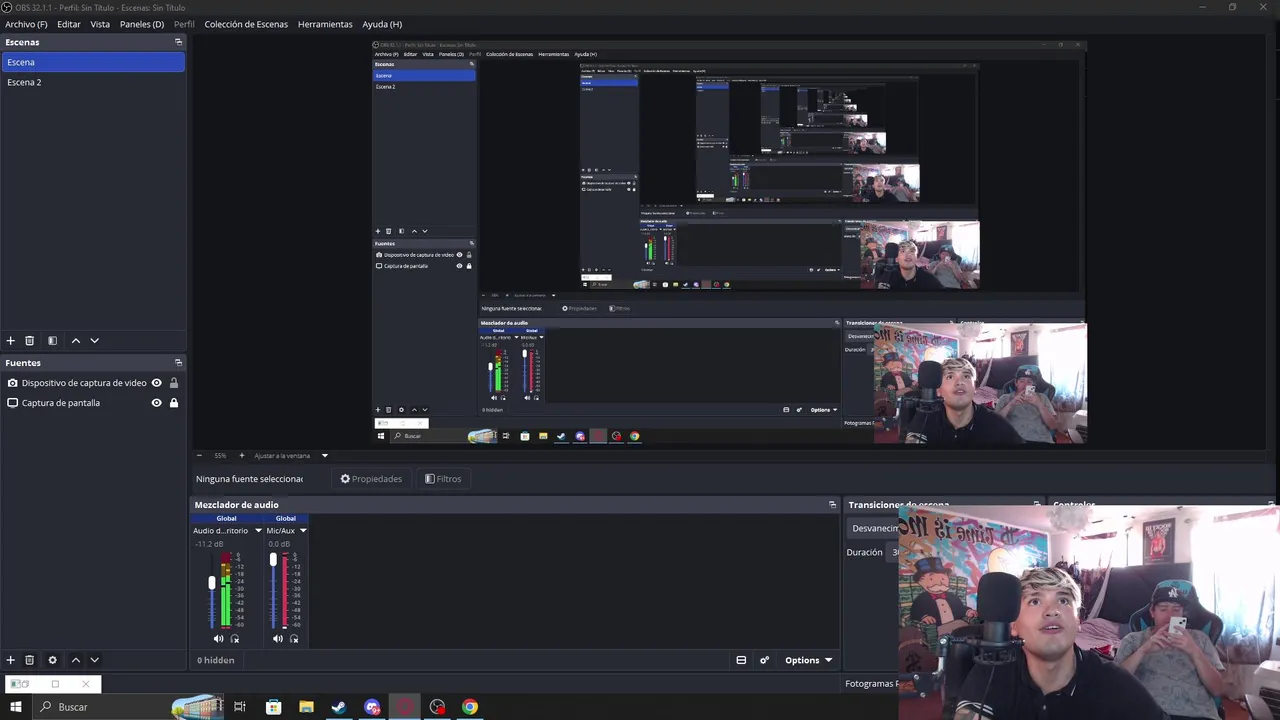This screenshot has width=1280, height=720.
Task: Open Discord from the taskbar
Action: 372,707
